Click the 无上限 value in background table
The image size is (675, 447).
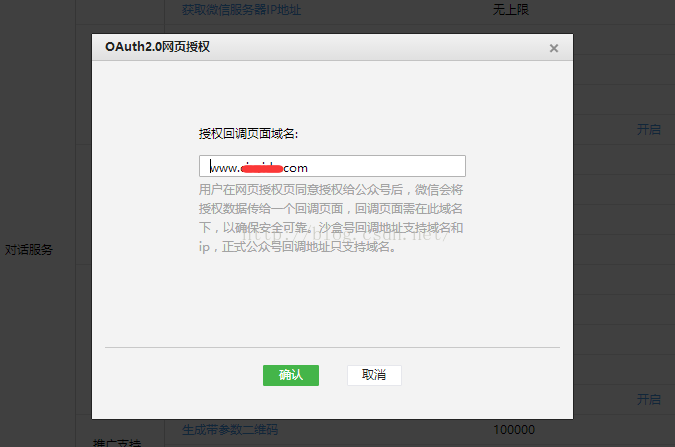512,10
